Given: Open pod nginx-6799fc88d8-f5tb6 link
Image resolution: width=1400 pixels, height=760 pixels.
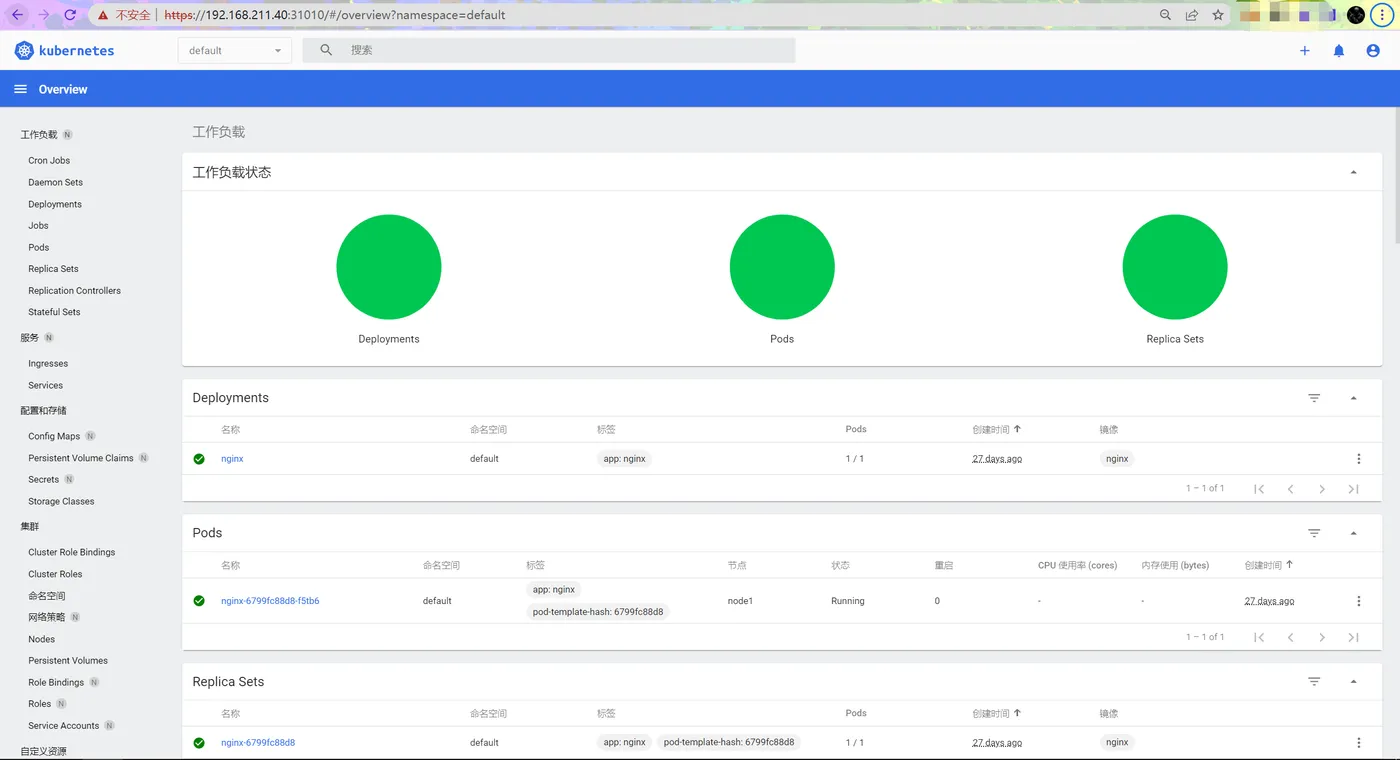Looking at the screenshot, I should point(270,601).
